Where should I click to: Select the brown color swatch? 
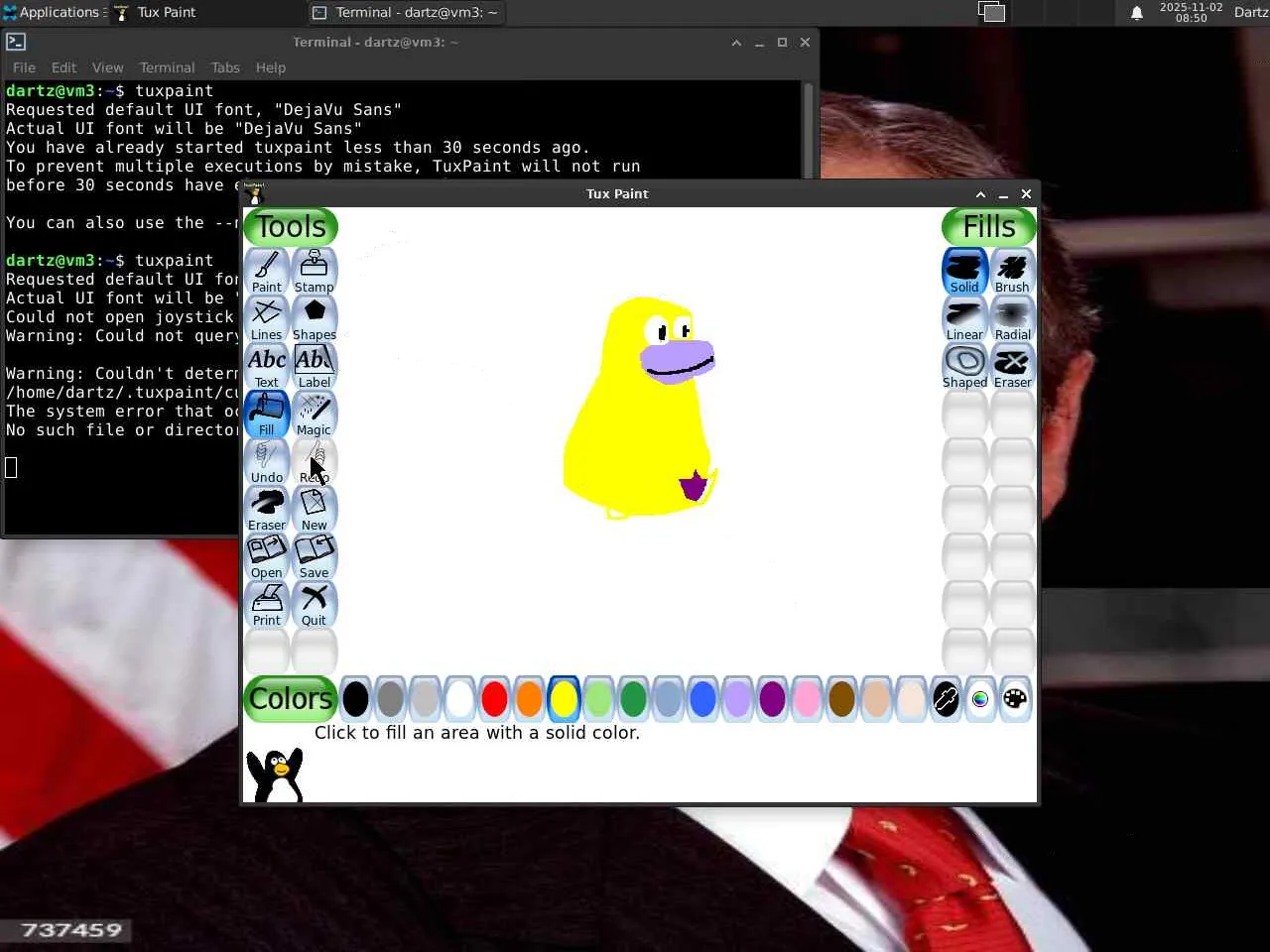click(841, 699)
